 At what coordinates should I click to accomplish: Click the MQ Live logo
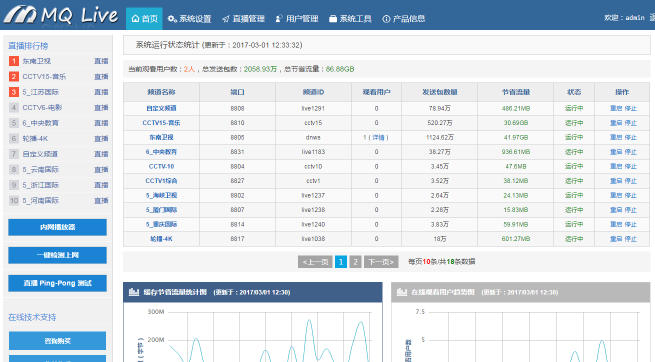(61, 15)
